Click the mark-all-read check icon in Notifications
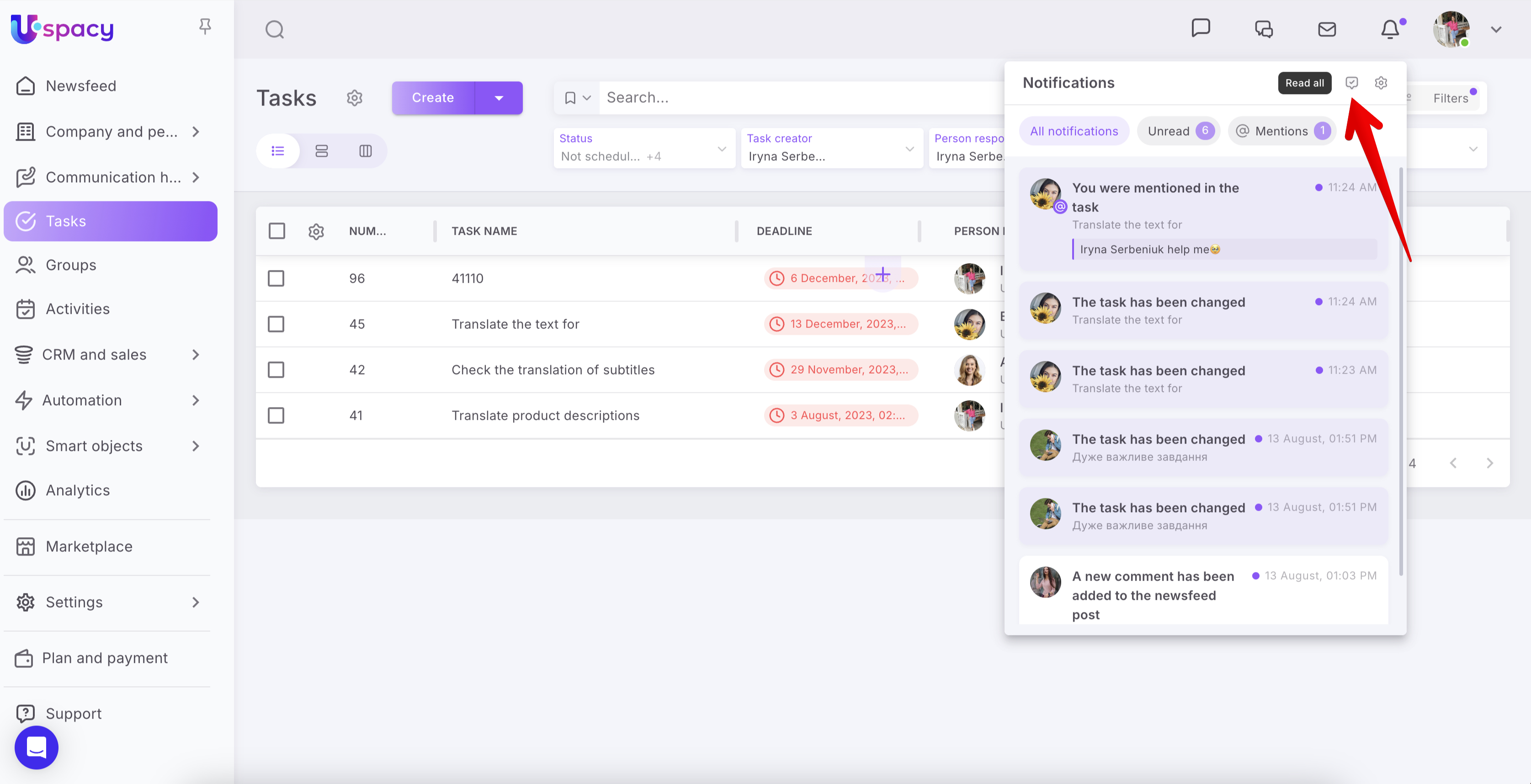Image resolution: width=1531 pixels, height=784 pixels. pyautogui.click(x=1351, y=83)
